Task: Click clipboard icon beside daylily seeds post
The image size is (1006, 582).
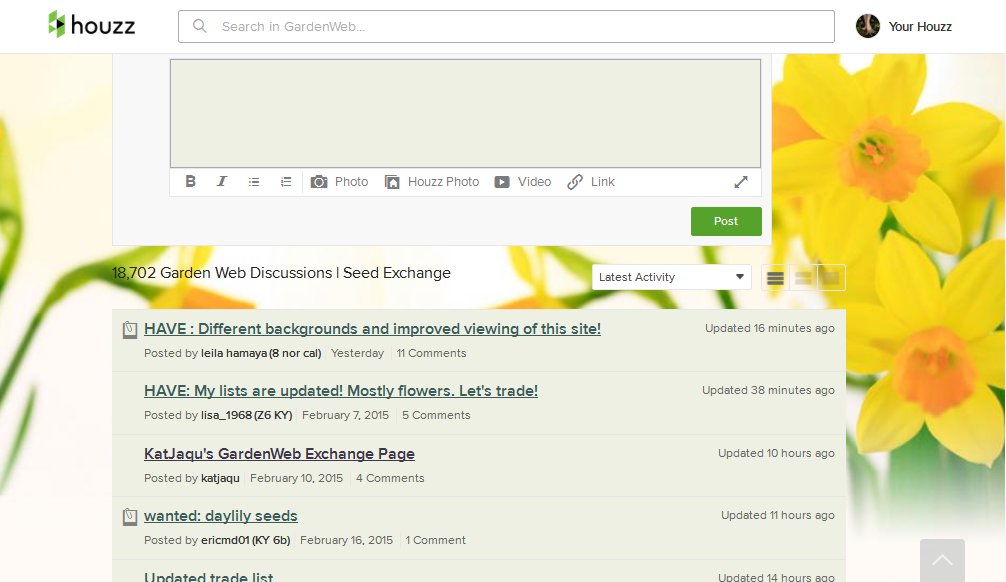Action: [130, 517]
